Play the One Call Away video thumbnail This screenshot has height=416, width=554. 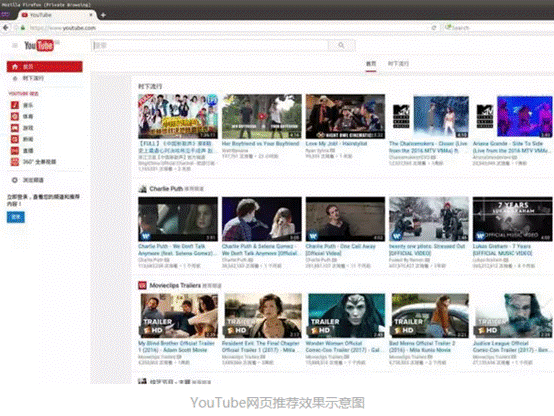coord(345,219)
